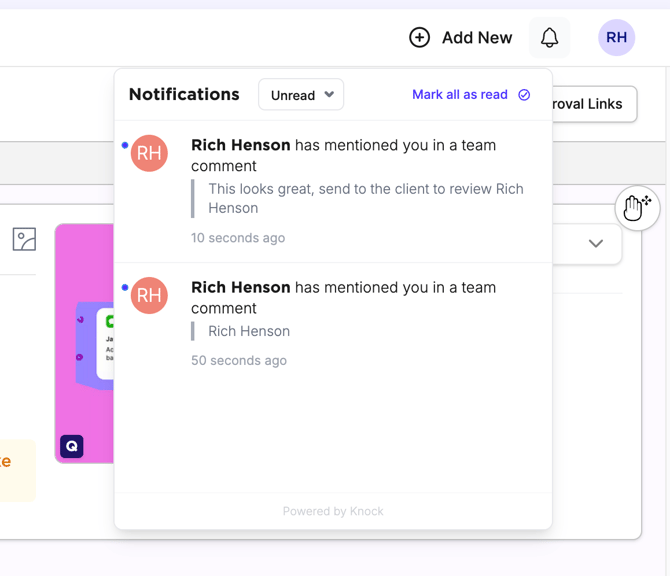The height and width of the screenshot is (576, 670).
Task: Click the Q badge on the pink thumbnail
Action: tap(71, 446)
